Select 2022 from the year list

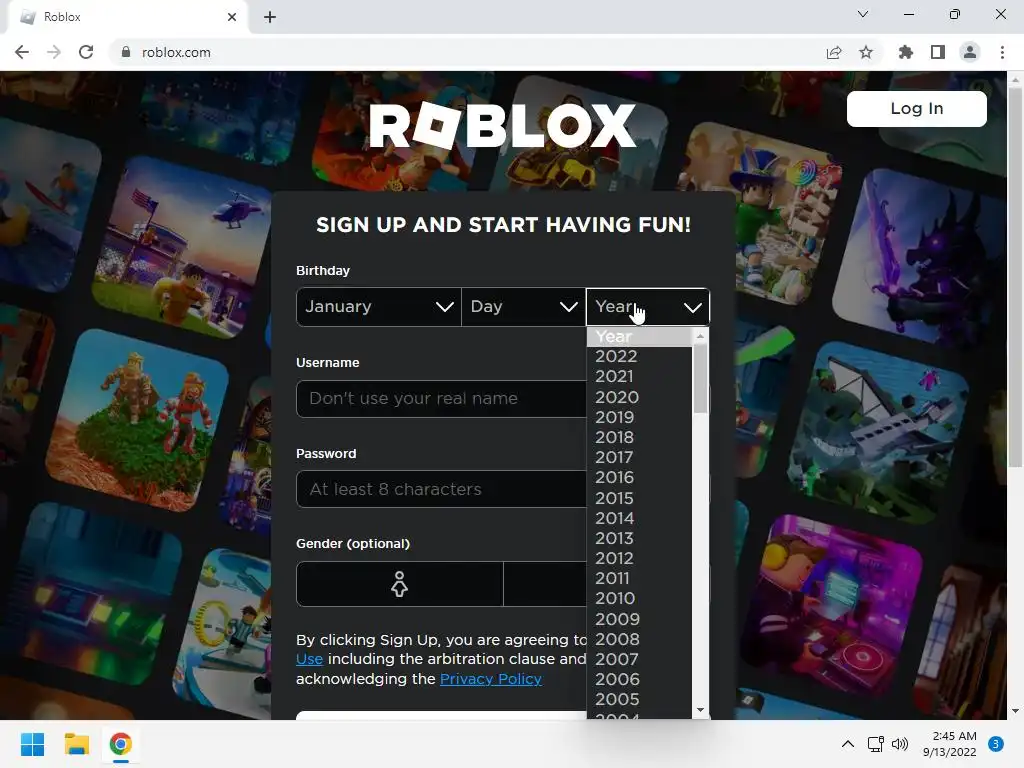point(639,357)
